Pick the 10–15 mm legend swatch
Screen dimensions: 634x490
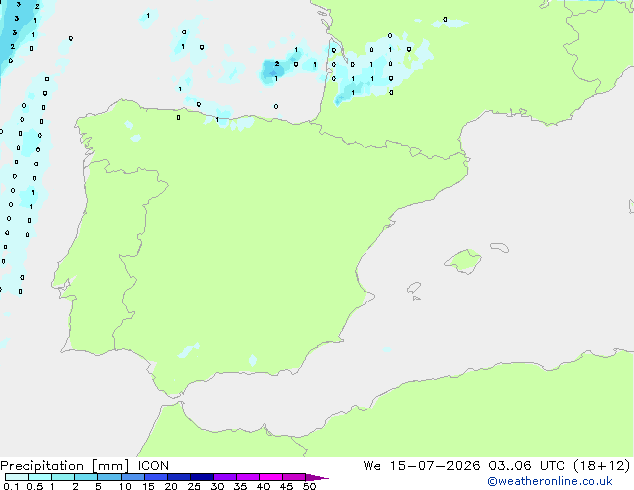(x=132, y=477)
